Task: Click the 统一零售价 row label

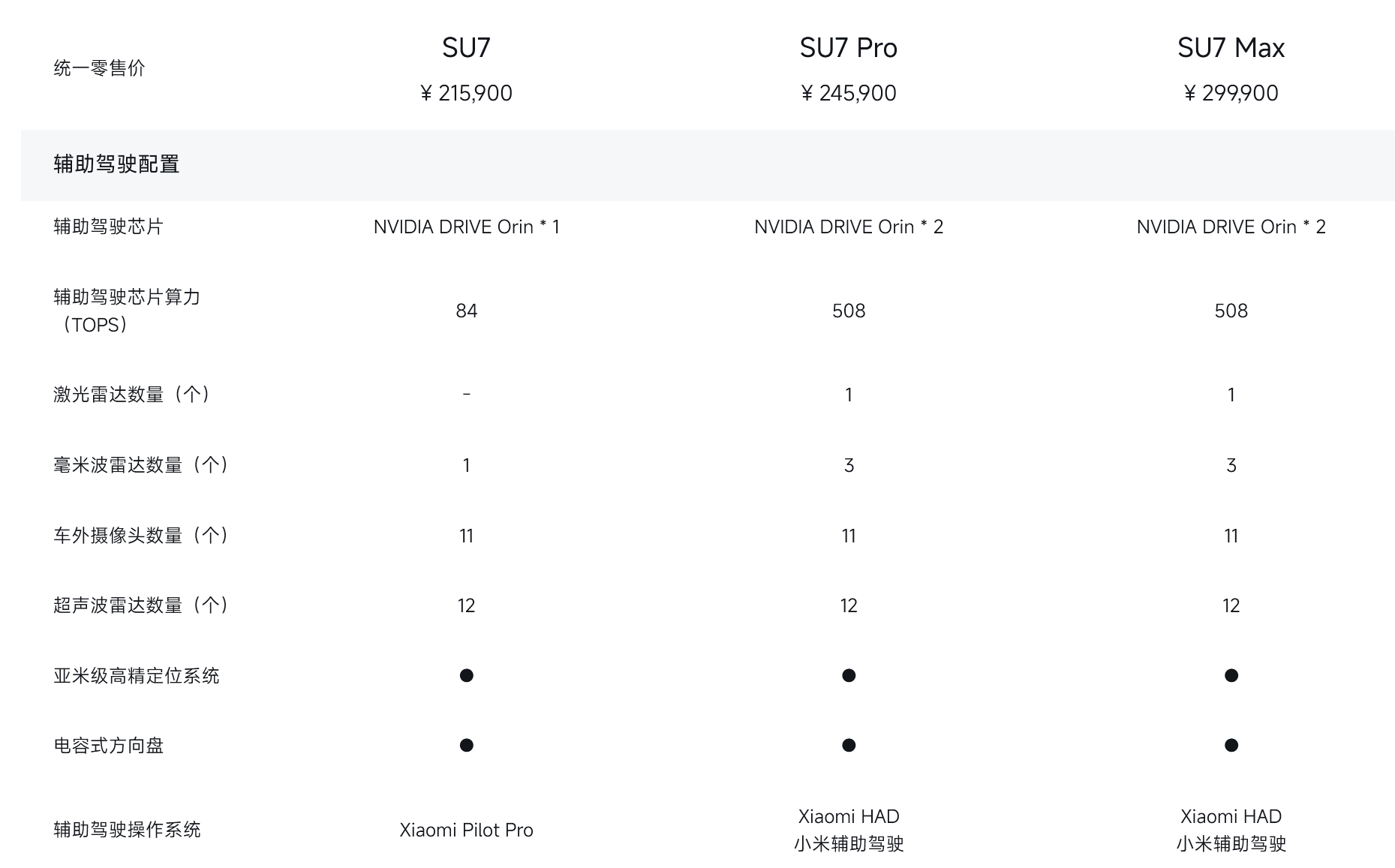Action: (x=99, y=68)
